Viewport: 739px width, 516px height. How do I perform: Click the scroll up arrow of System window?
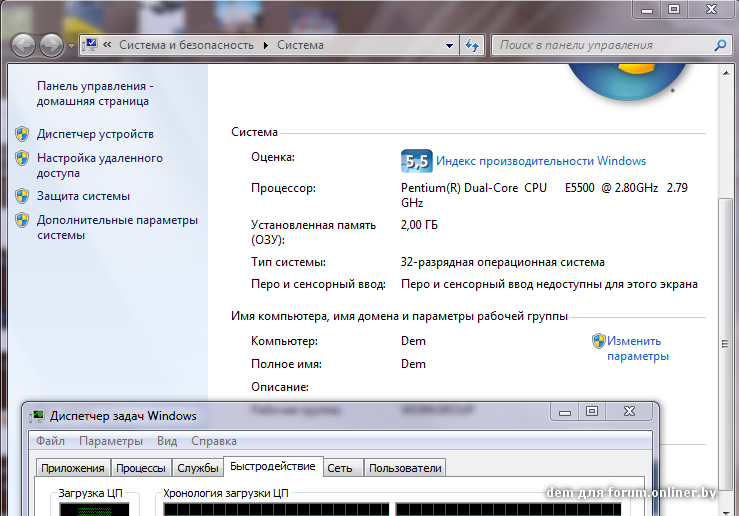(x=726, y=73)
